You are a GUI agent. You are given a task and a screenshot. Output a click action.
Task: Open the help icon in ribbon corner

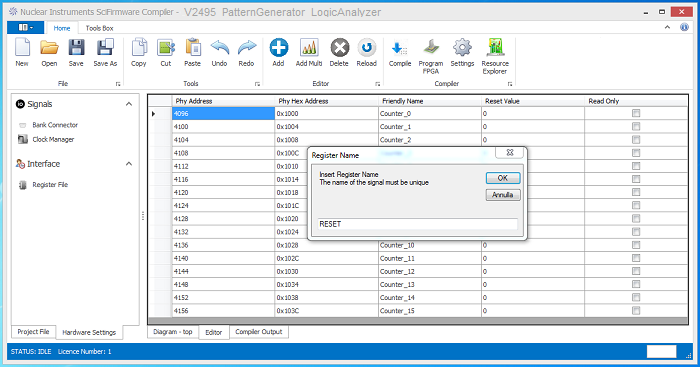(x=684, y=27)
